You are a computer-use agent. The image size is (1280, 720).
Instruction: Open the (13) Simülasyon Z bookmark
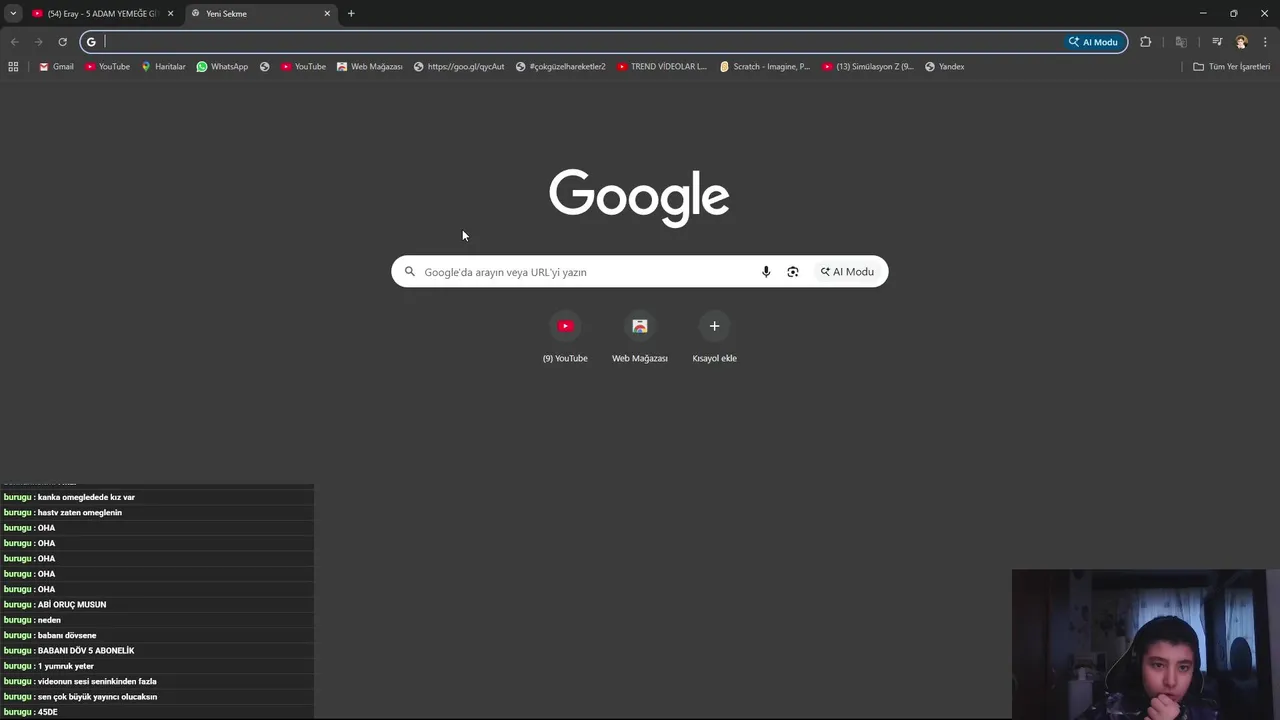868,67
